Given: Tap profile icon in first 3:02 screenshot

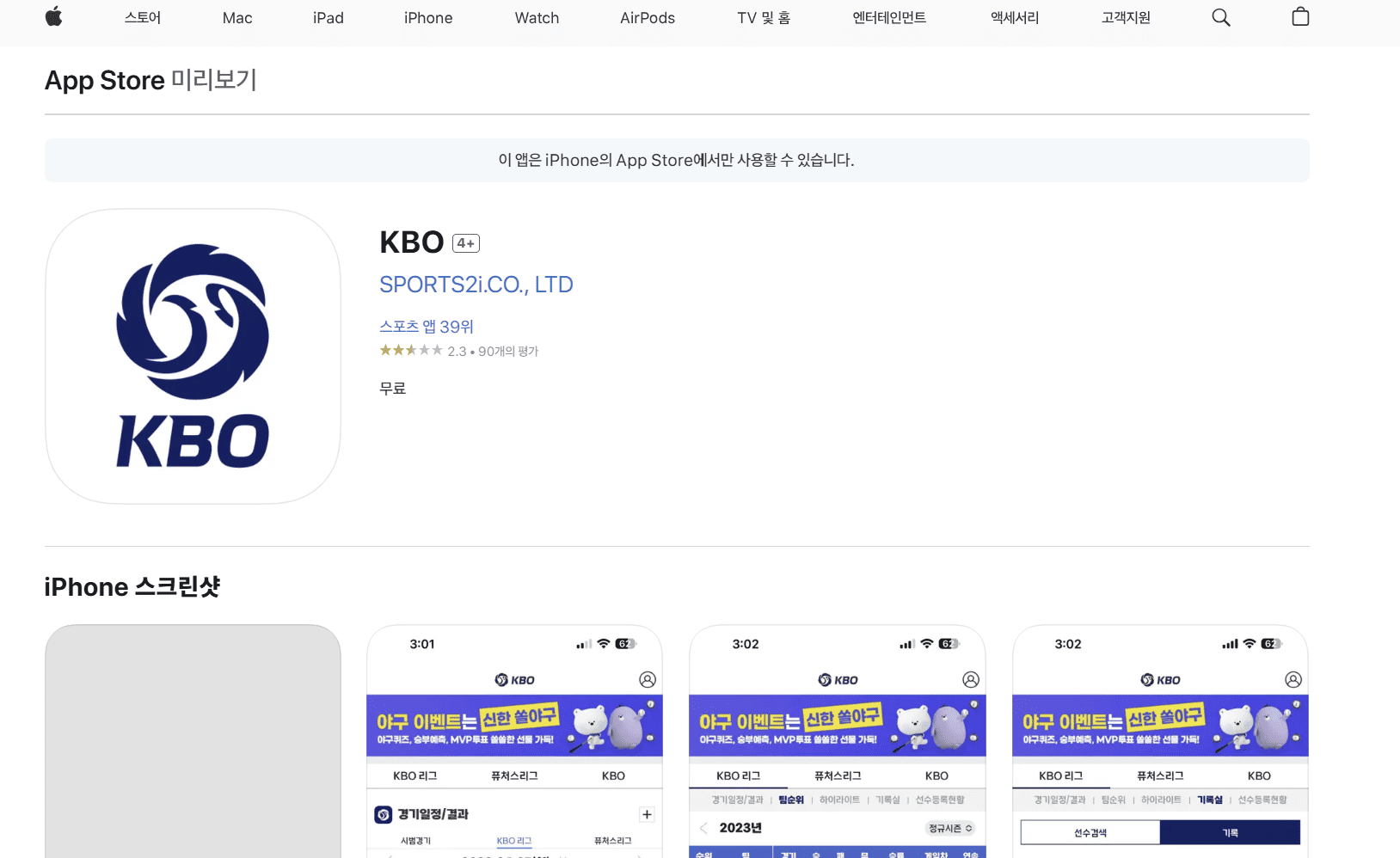Looking at the screenshot, I should [x=971, y=679].
